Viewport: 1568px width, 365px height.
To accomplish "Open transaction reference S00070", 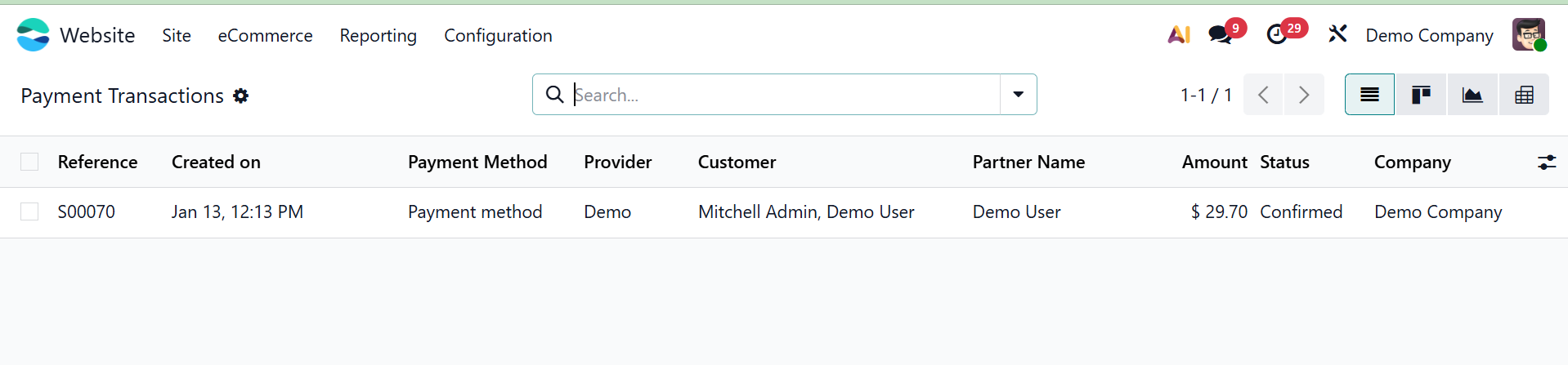I will pyautogui.click(x=86, y=211).
